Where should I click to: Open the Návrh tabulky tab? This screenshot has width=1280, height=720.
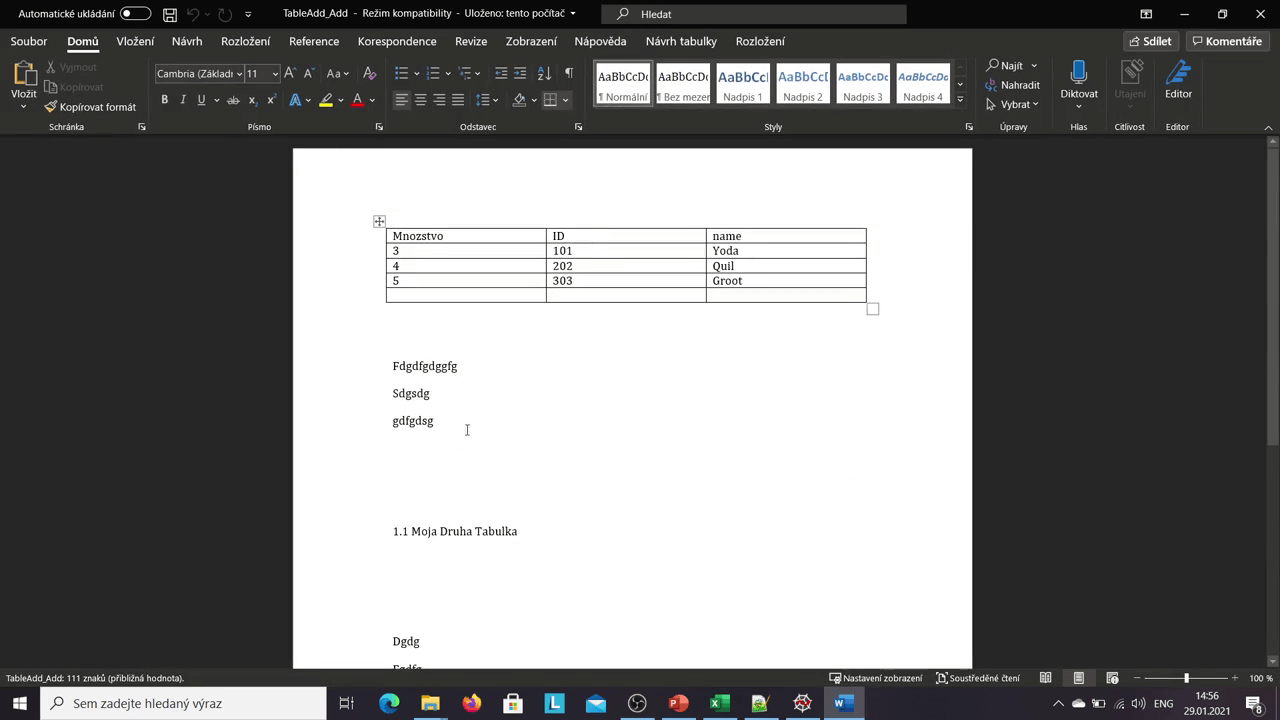pyautogui.click(x=681, y=41)
